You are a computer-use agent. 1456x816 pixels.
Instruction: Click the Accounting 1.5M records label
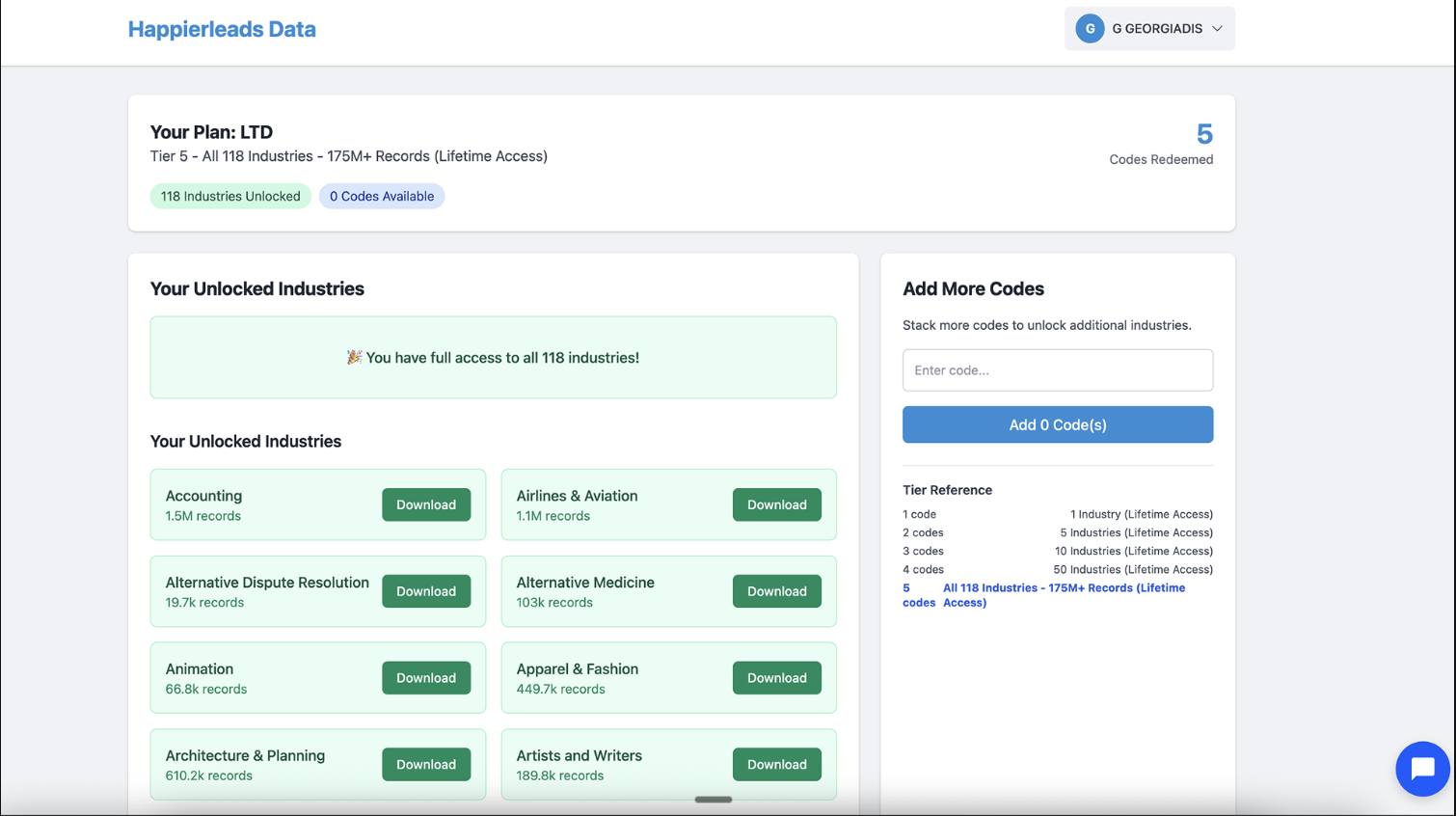tap(203, 505)
